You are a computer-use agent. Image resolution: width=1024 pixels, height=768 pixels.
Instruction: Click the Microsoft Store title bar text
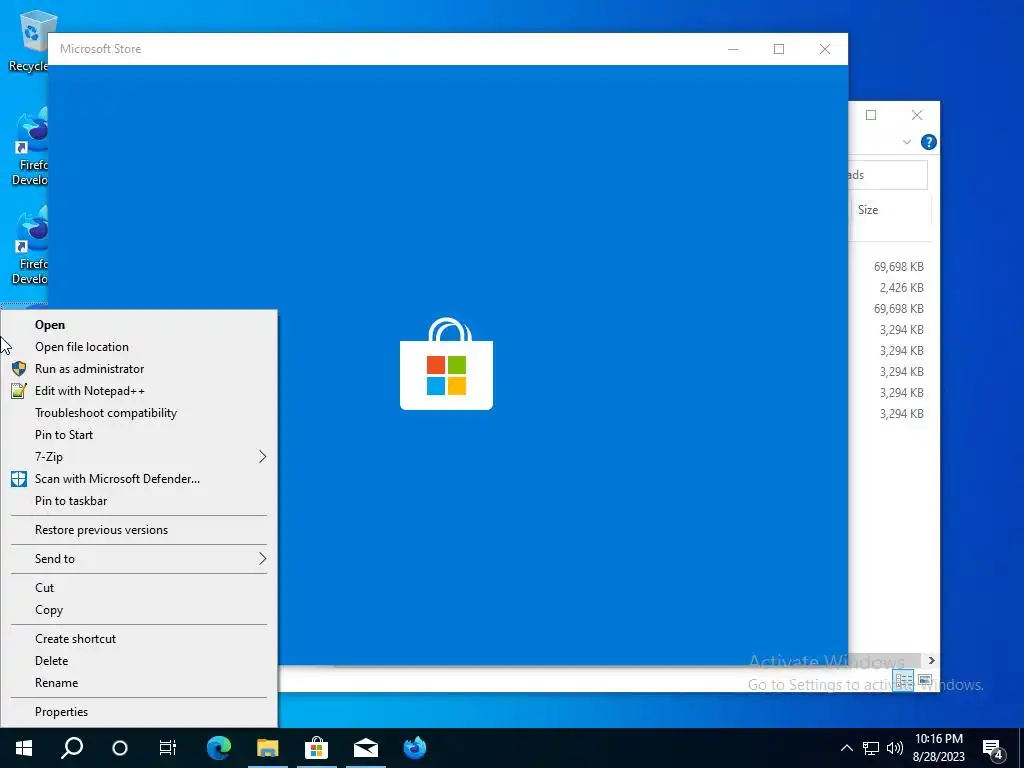pyautogui.click(x=101, y=49)
